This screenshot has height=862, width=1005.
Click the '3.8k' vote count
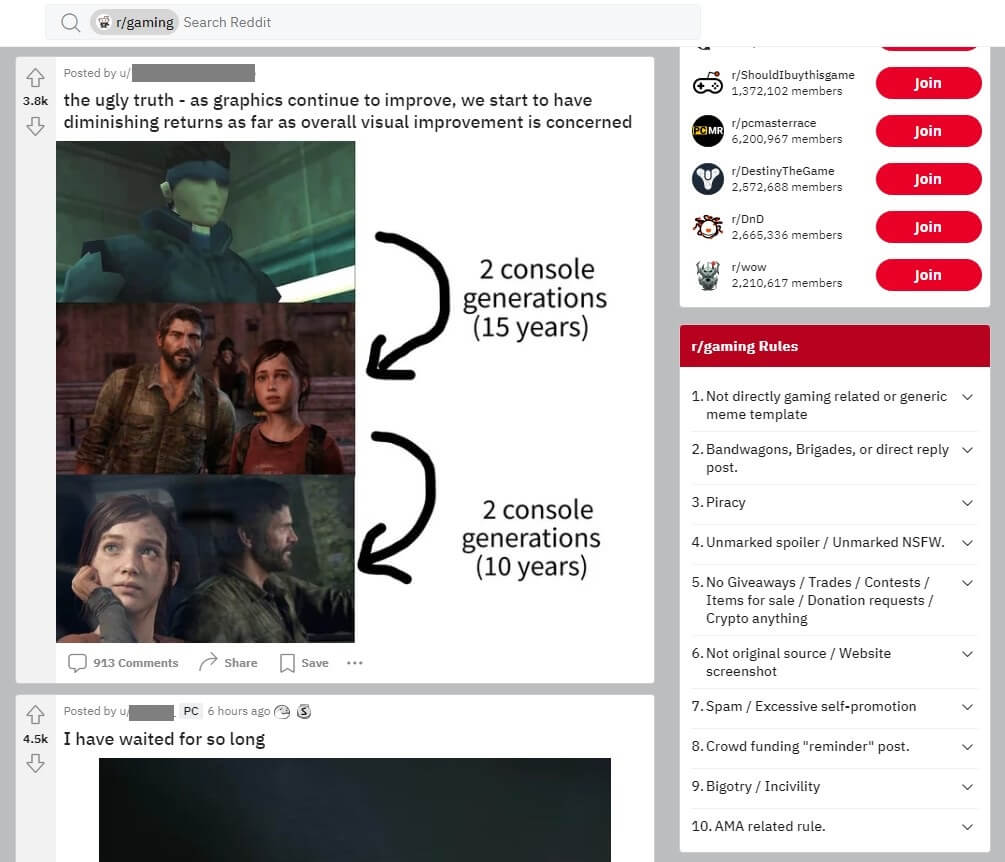[35, 101]
